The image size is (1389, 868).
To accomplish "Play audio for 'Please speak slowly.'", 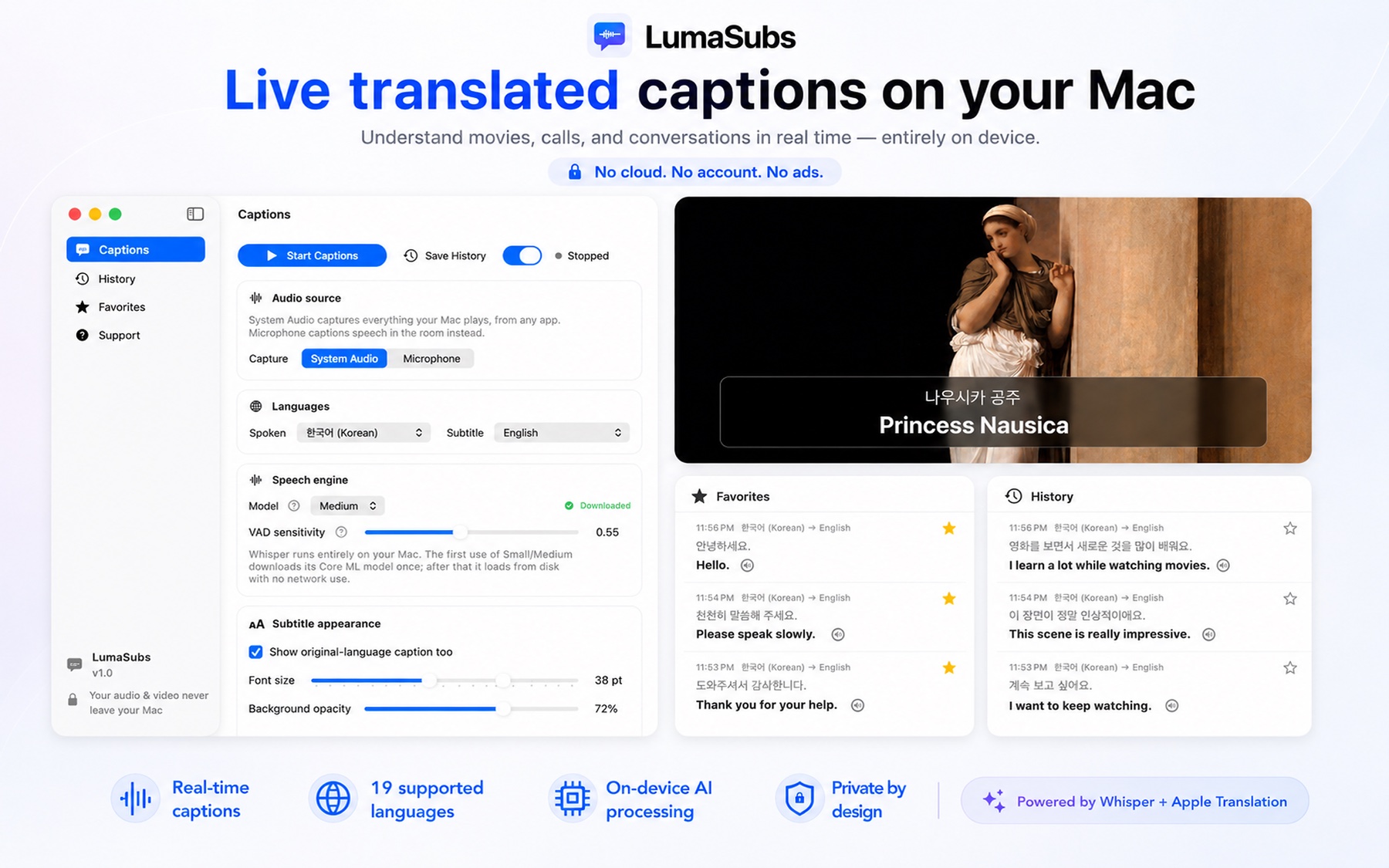I will [838, 634].
